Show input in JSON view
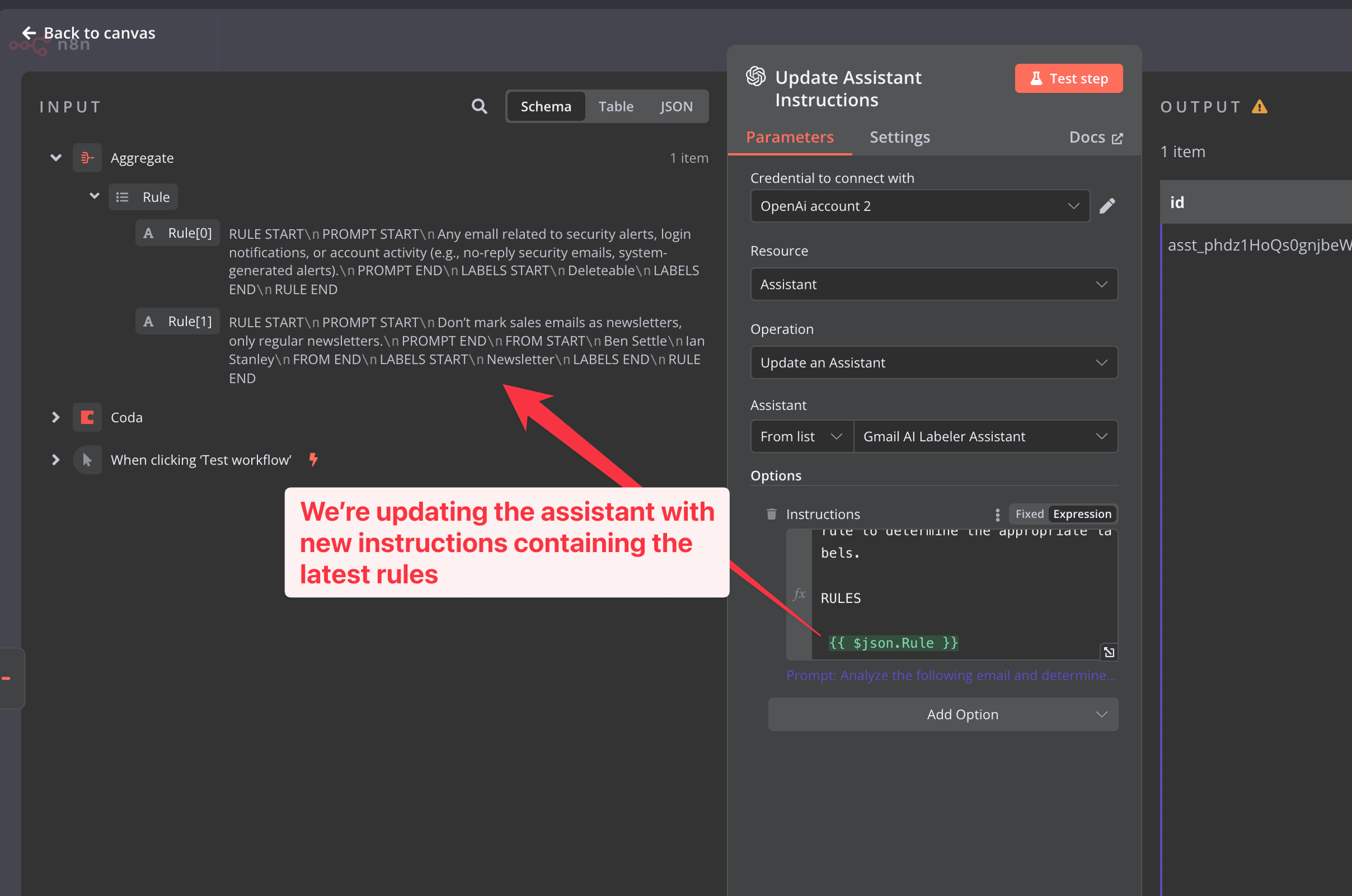 coord(677,106)
